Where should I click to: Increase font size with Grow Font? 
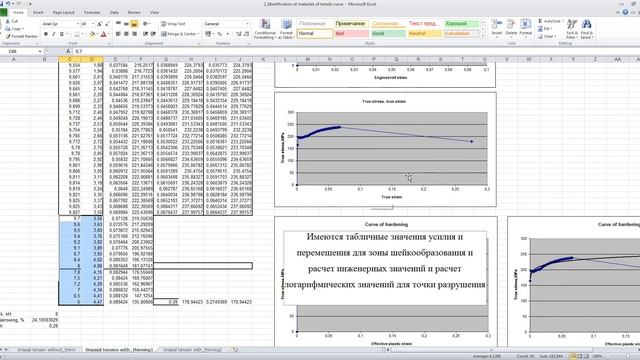click(99, 24)
